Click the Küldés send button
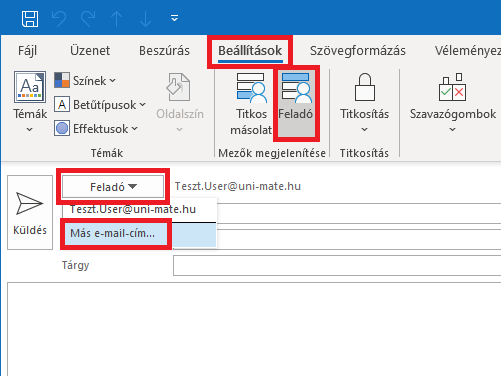The image size is (501, 376). point(30,212)
